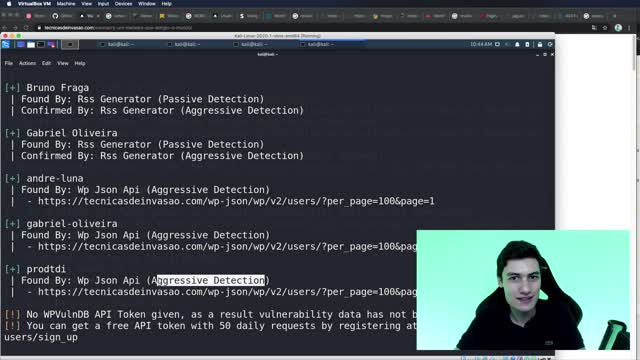Open the Kali applications menu icon
Image resolution: width=640 pixels, height=360 pixels.
6,44
